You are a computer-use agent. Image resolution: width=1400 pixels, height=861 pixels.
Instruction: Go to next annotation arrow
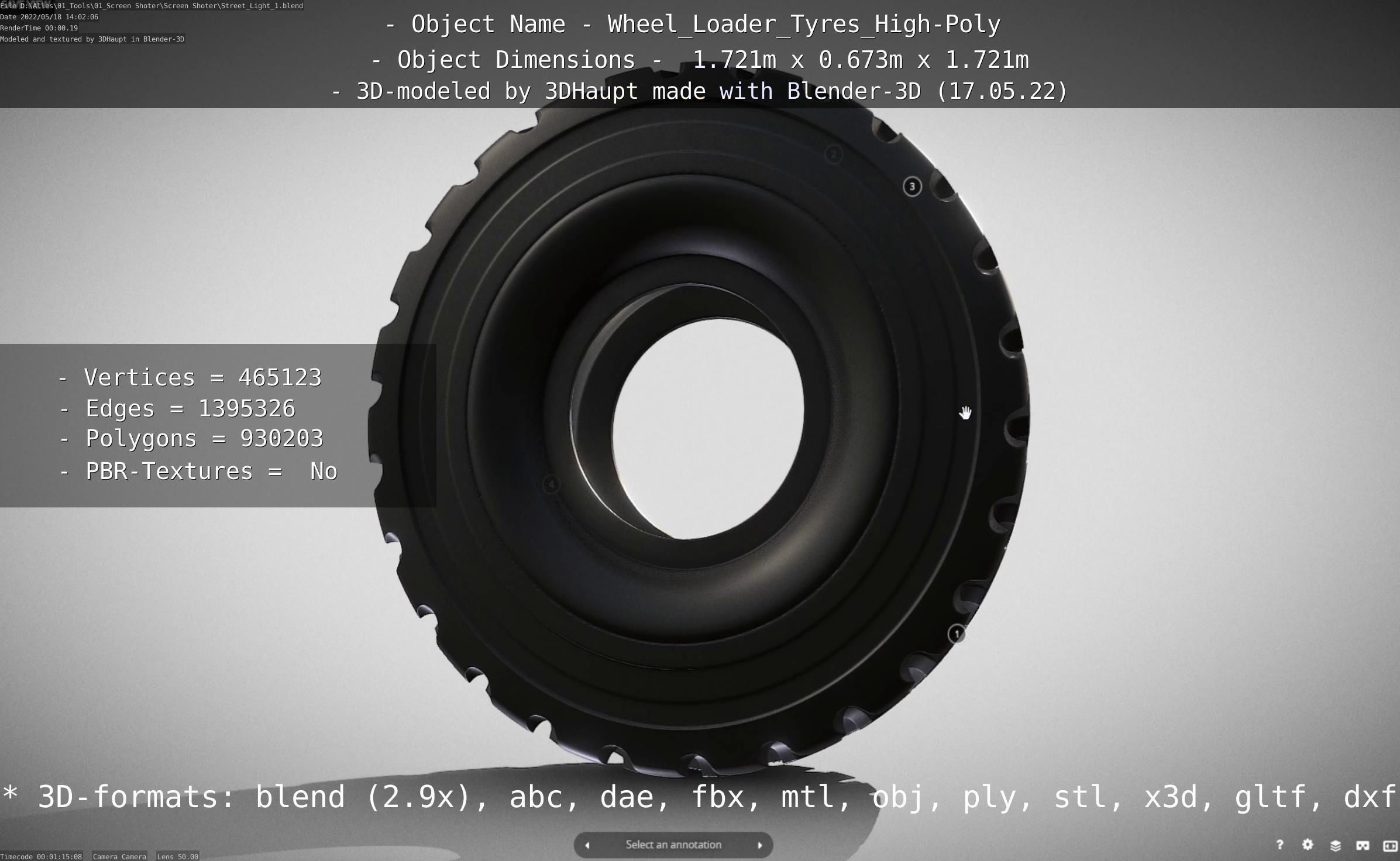coord(759,845)
